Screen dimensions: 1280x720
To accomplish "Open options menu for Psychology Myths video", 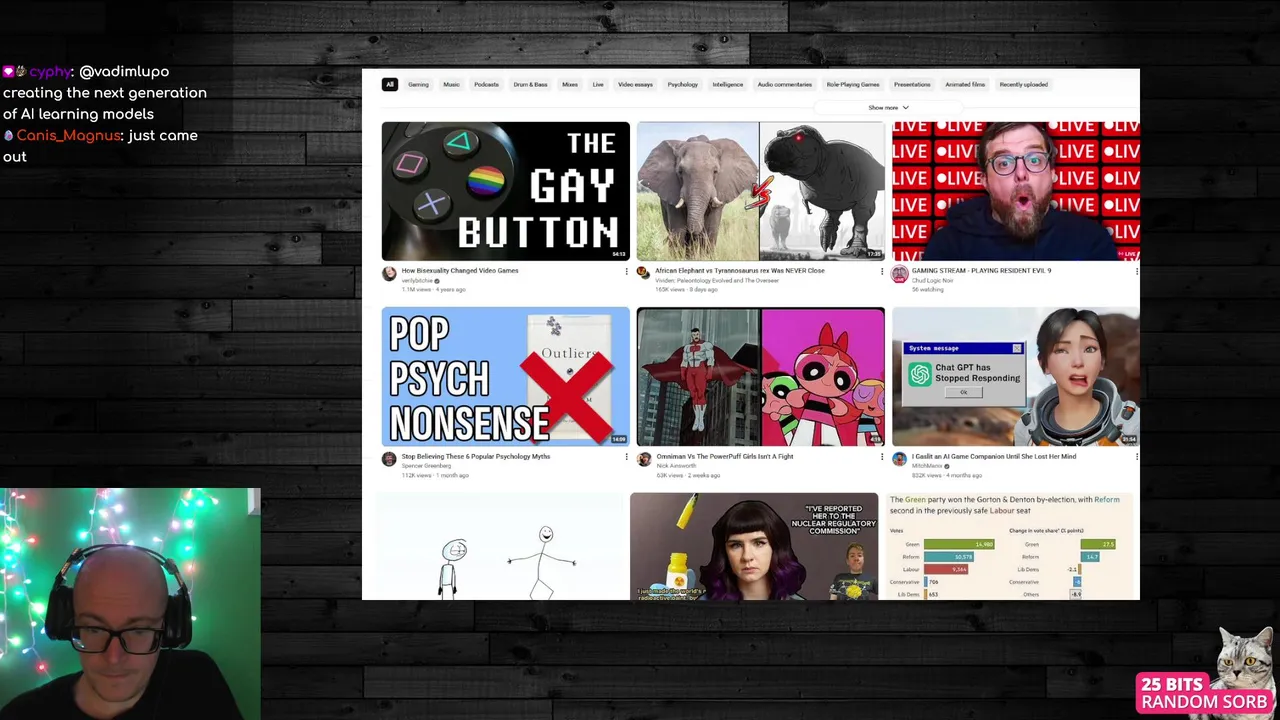I will tap(627, 457).
